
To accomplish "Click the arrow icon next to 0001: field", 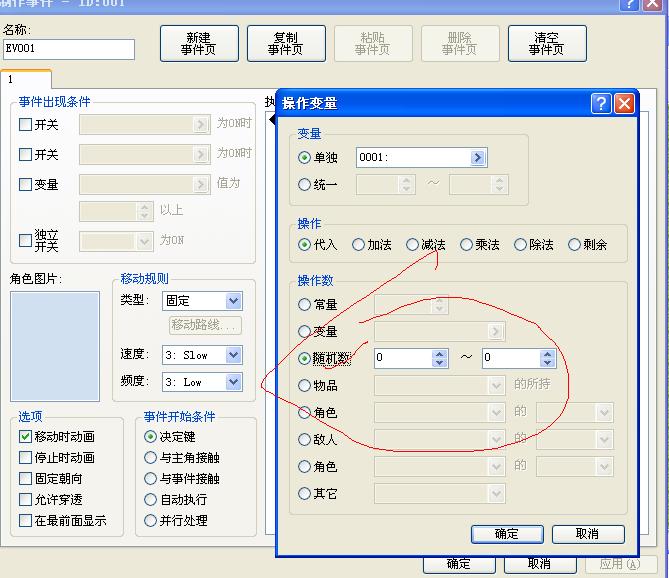I will (x=478, y=158).
